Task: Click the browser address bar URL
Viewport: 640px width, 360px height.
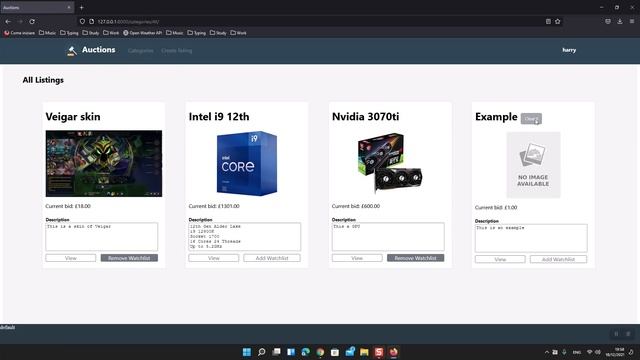Action: (x=128, y=21)
